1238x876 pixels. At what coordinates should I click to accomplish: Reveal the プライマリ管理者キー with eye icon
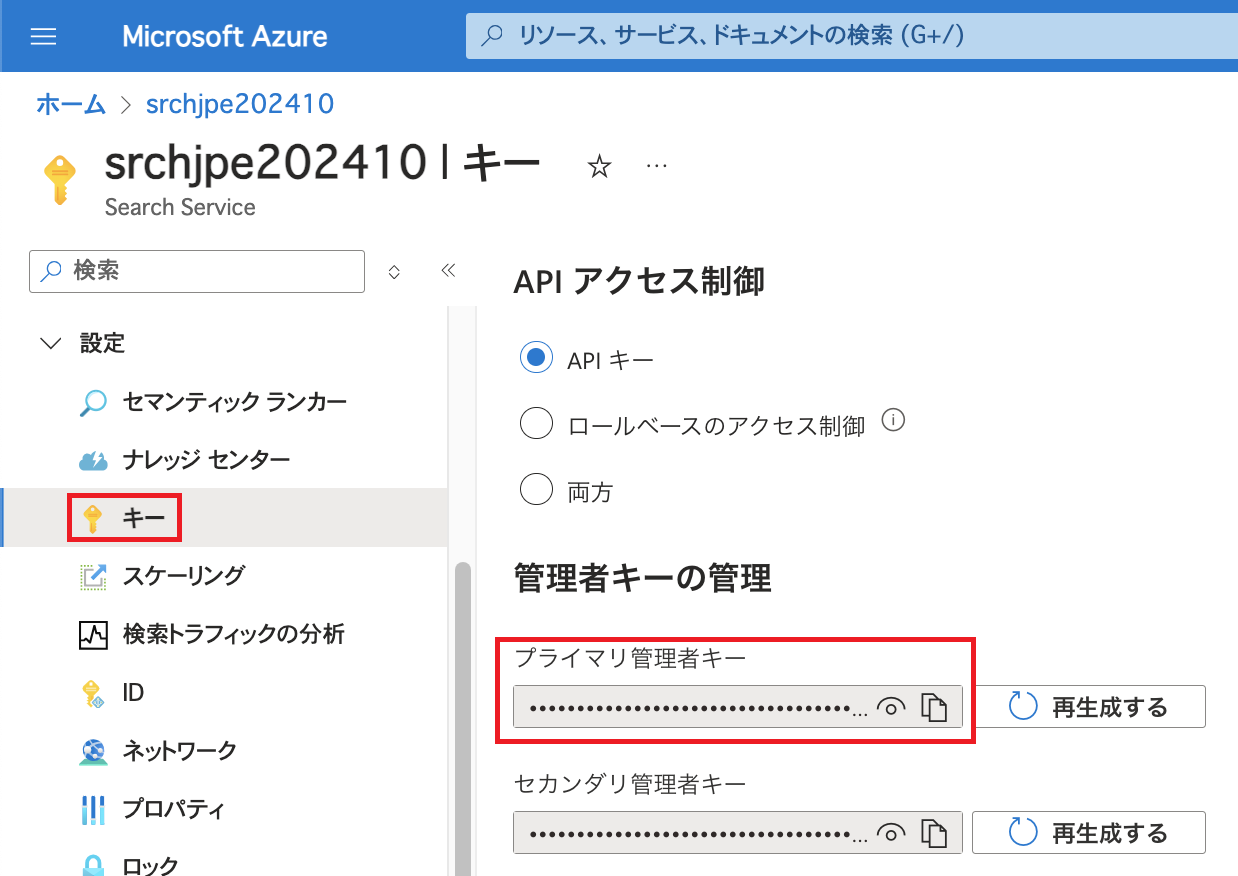coord(890,708)
